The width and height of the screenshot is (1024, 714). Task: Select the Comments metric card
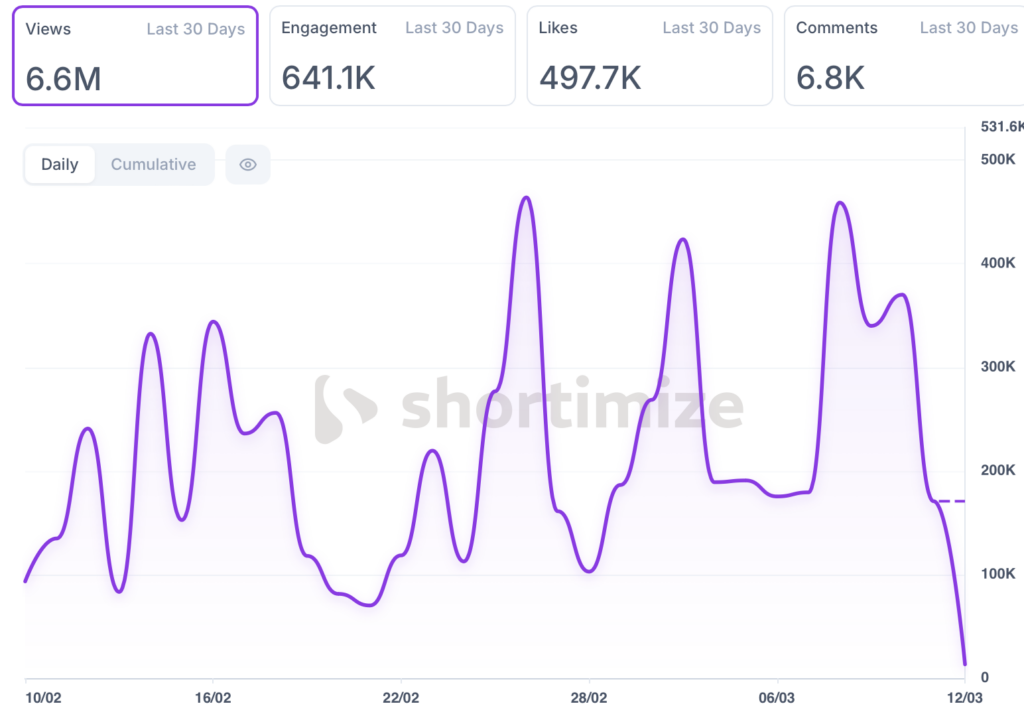904,55
